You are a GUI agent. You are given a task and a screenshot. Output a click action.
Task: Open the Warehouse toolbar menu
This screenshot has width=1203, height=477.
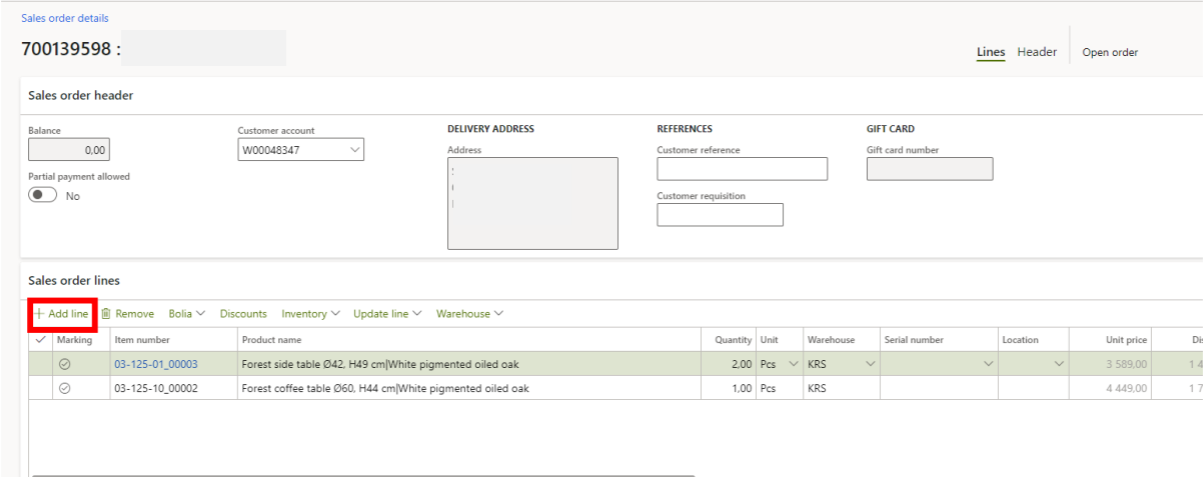tap(469, 314)
